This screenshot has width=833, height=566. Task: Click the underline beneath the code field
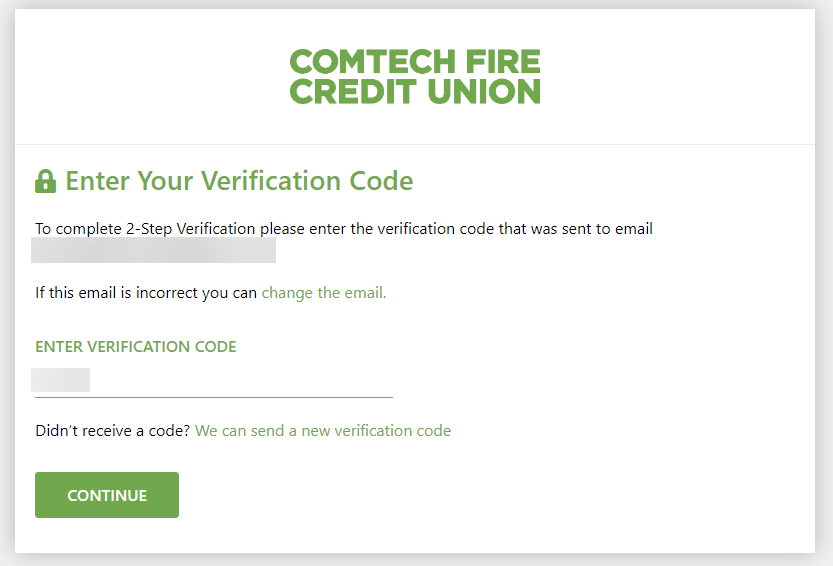click(x=214, y=397)
